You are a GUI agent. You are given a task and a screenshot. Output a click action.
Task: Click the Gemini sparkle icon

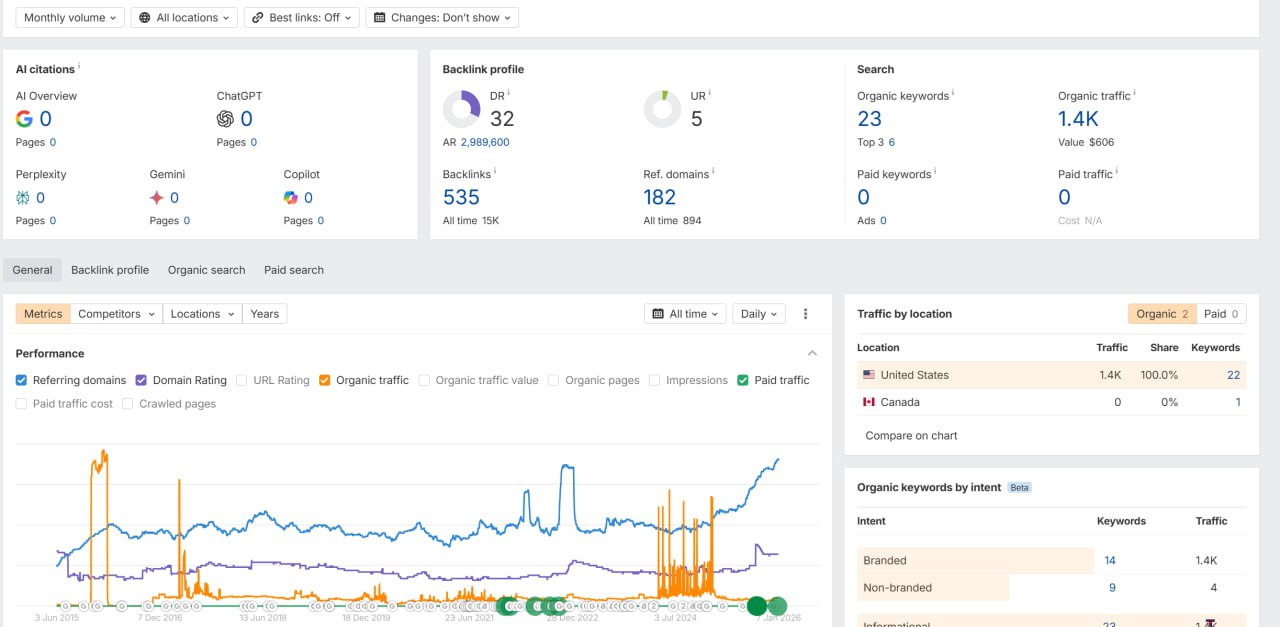[x=157, y=198]
